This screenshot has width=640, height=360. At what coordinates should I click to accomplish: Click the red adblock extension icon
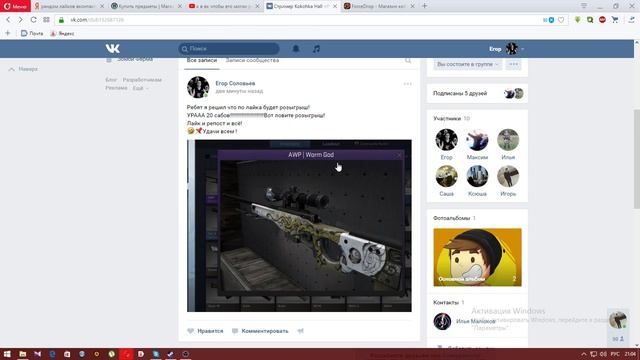[x=602, y=20]
